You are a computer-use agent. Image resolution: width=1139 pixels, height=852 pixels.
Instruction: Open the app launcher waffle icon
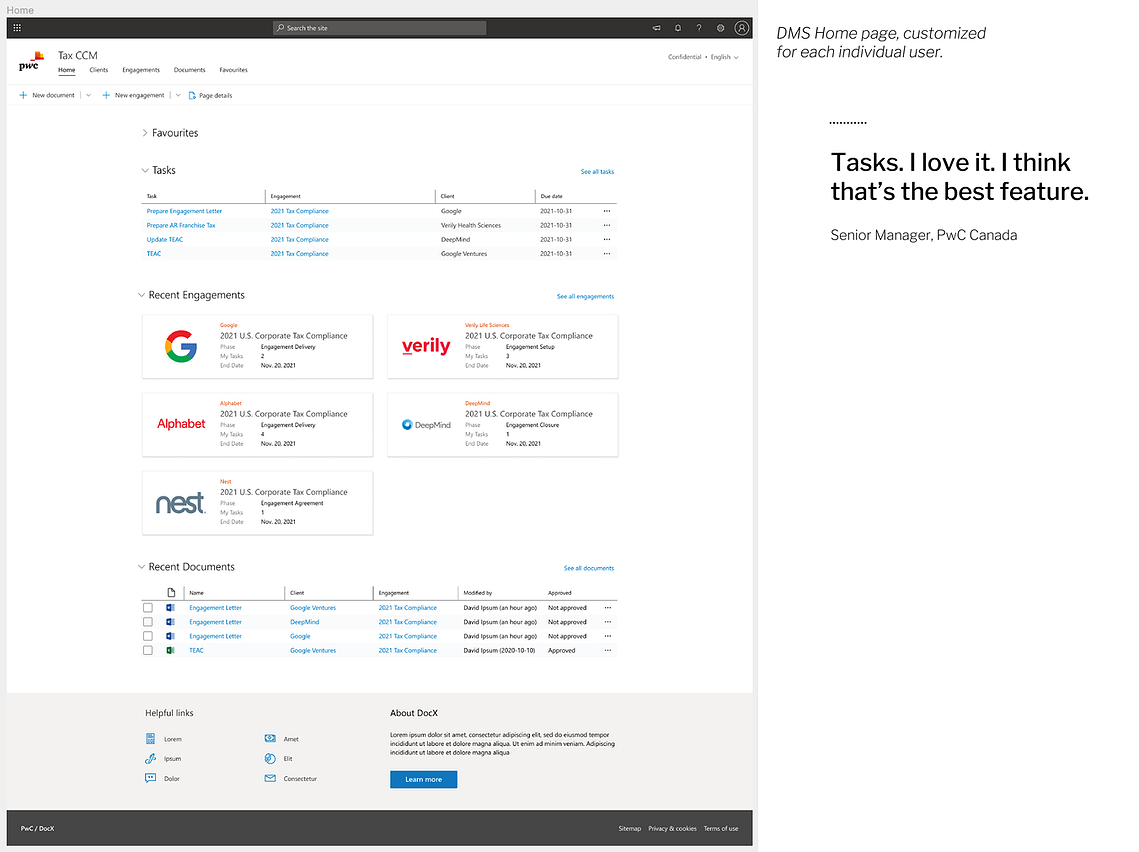17,28
